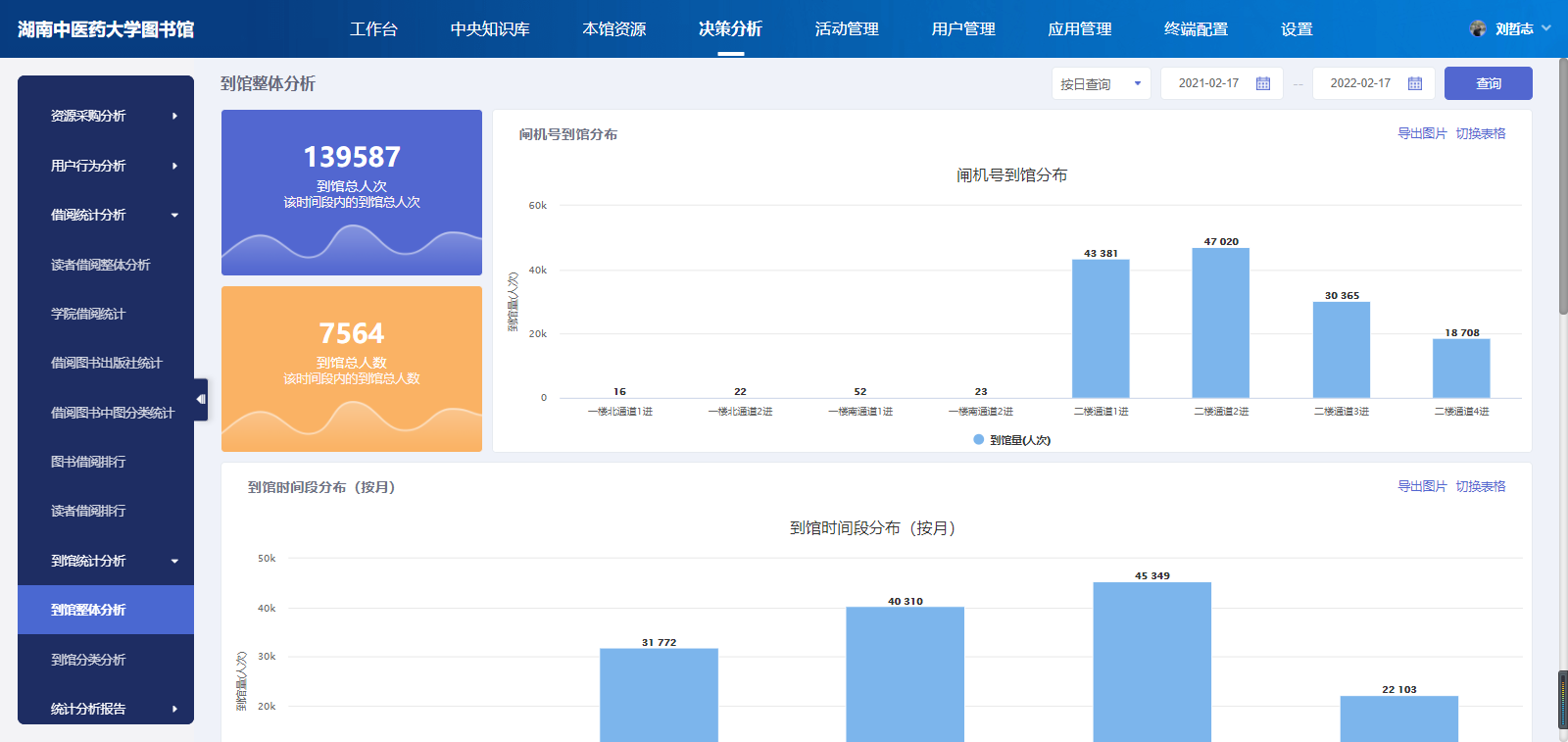Screen dimensions: 1568x742
Task: Click the end date calendar icon
Action: [1415, 84]
